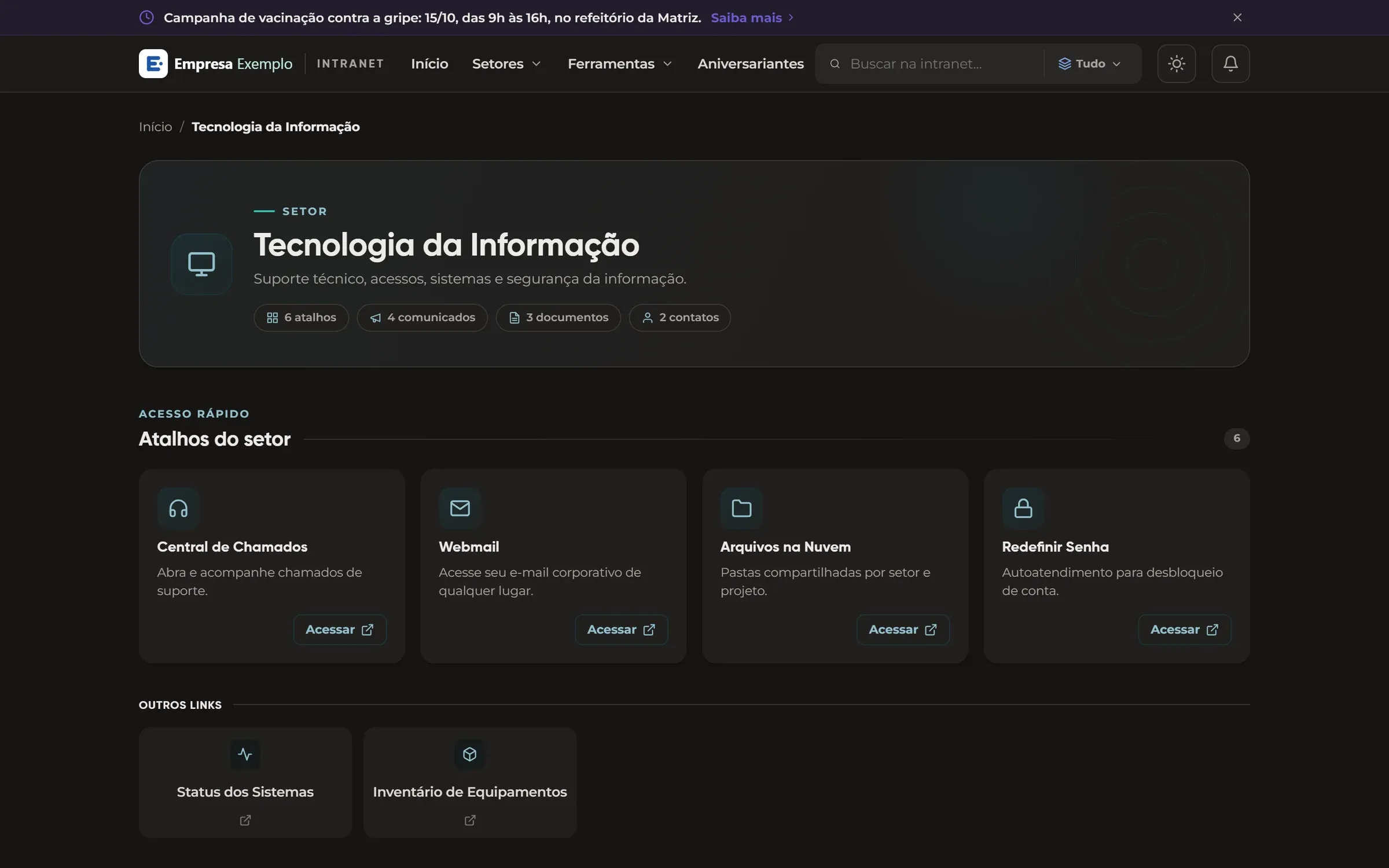Click external-link icon under Inventário de Equipamentos
Screen dimensions: 1389x868
point(470,820)
